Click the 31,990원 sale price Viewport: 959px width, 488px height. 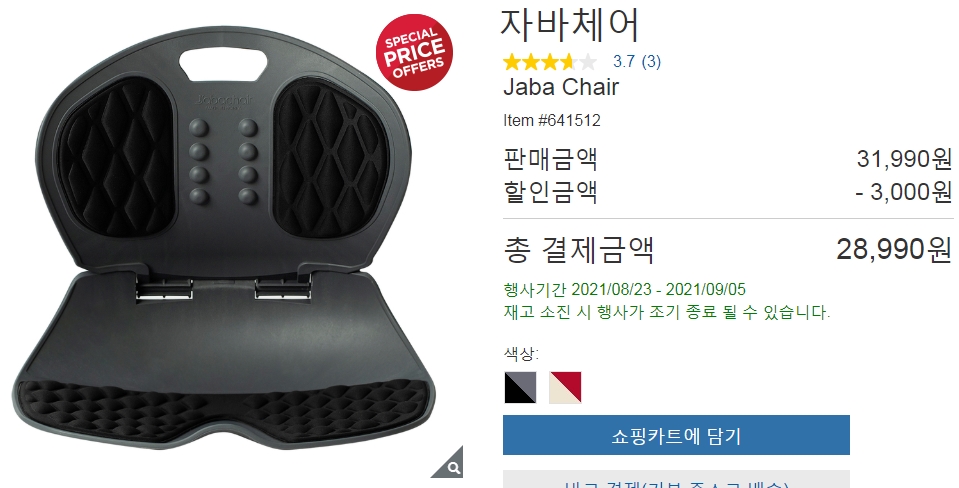coord(904,159)
